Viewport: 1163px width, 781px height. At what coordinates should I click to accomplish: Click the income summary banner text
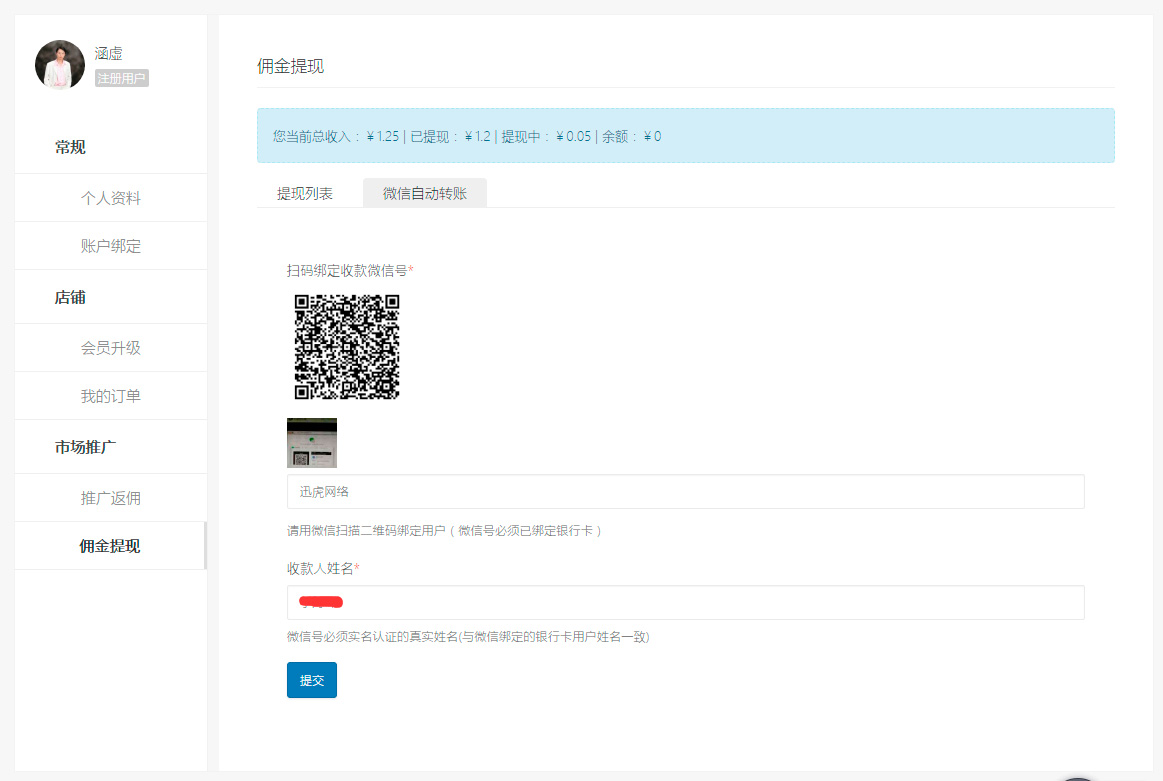467,136
